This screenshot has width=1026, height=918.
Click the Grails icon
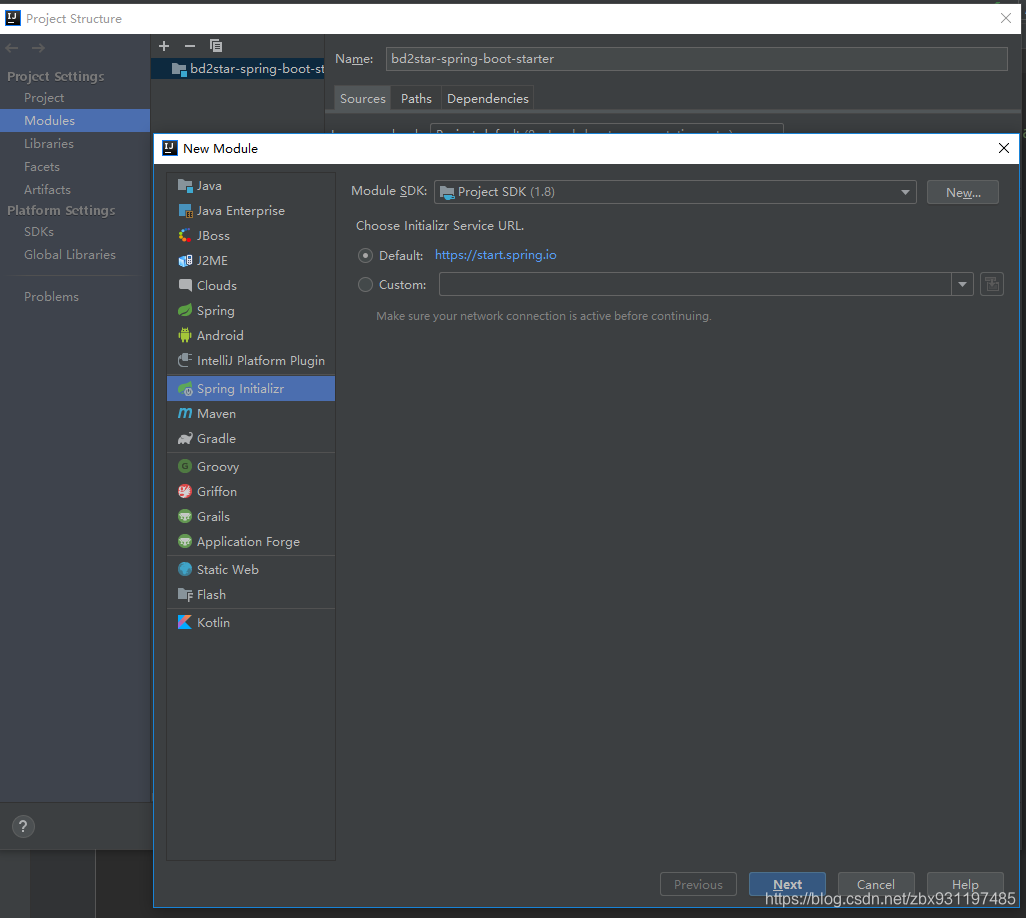click(x=185, y=516)
